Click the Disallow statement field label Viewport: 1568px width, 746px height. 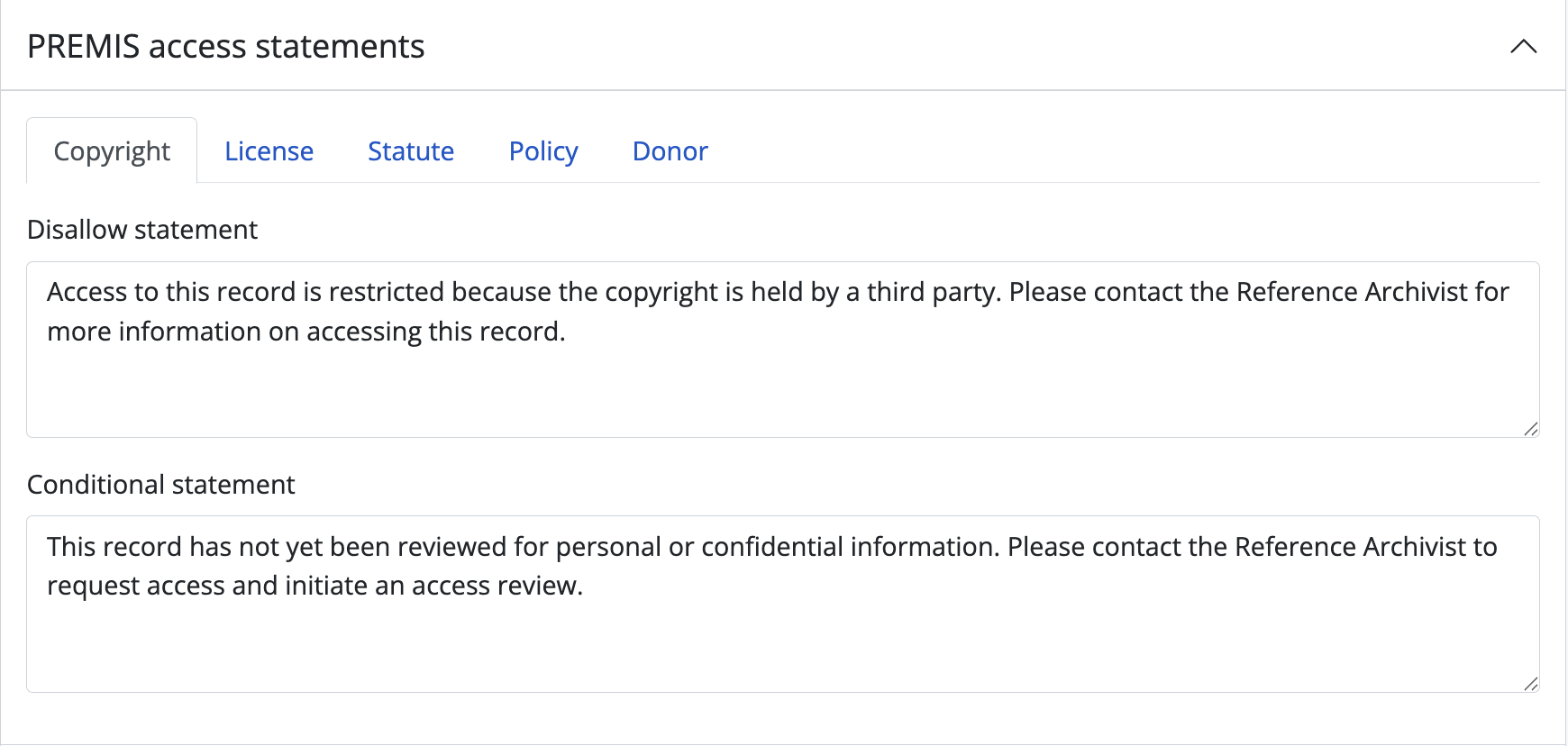pos(142,230)
